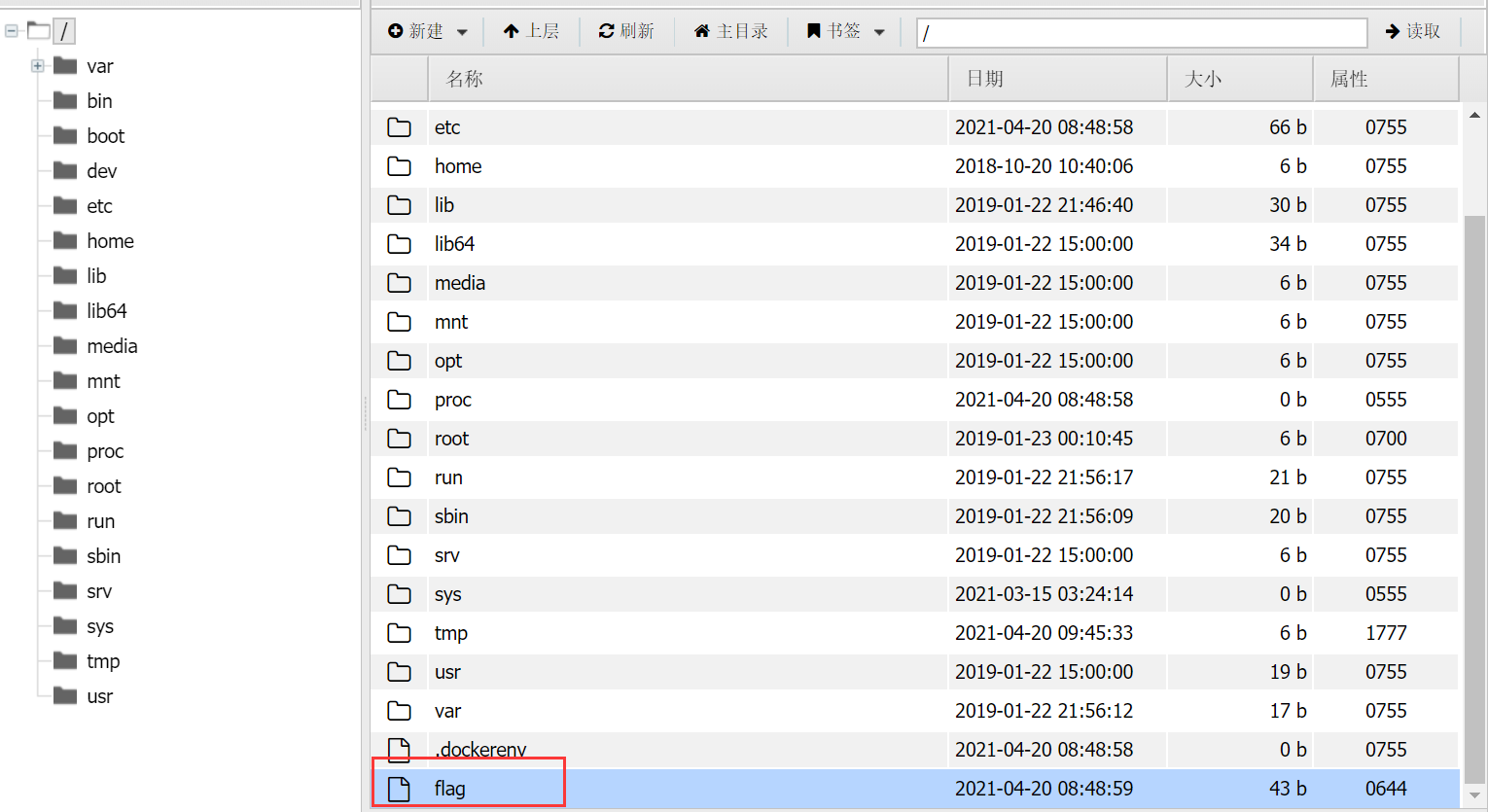Viewport: 1488px width, 812px height.
Task: Open the 书签 dropdown arrow
Action: pos(879,32)
